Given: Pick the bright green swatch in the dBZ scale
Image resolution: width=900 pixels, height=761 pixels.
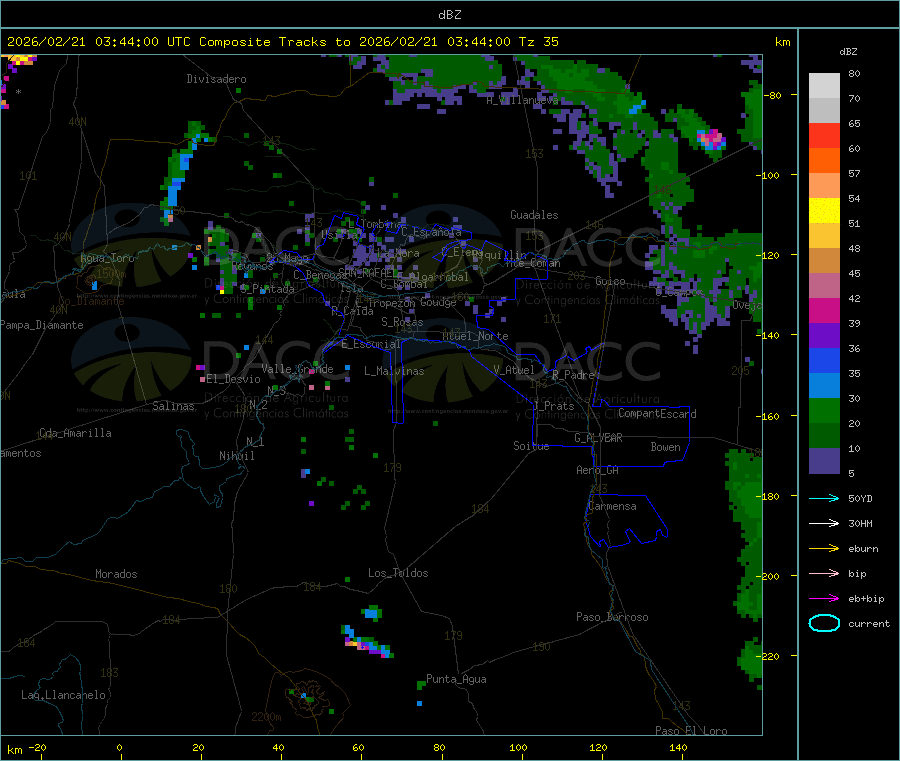Looking at the screenshot, I should pyautogui.click(x=824, y=410).
